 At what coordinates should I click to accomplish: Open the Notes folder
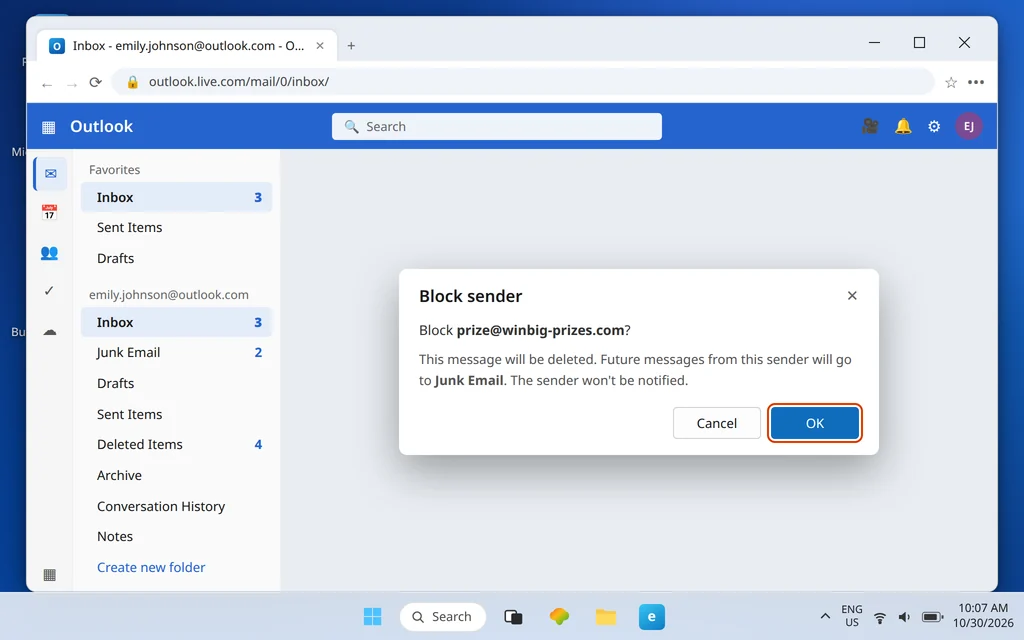coord(176,536)
